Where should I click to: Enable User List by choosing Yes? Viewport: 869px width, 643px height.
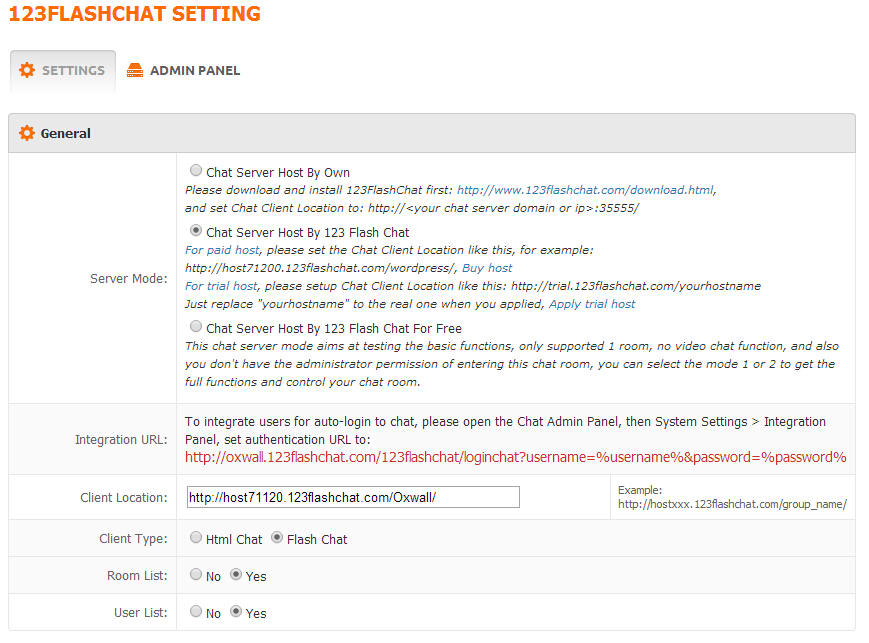236,612
